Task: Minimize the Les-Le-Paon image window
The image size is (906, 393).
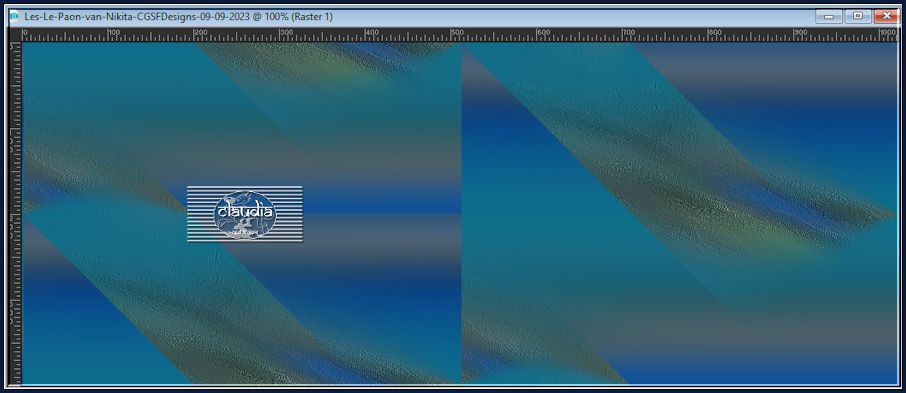Action: point(829,16)
